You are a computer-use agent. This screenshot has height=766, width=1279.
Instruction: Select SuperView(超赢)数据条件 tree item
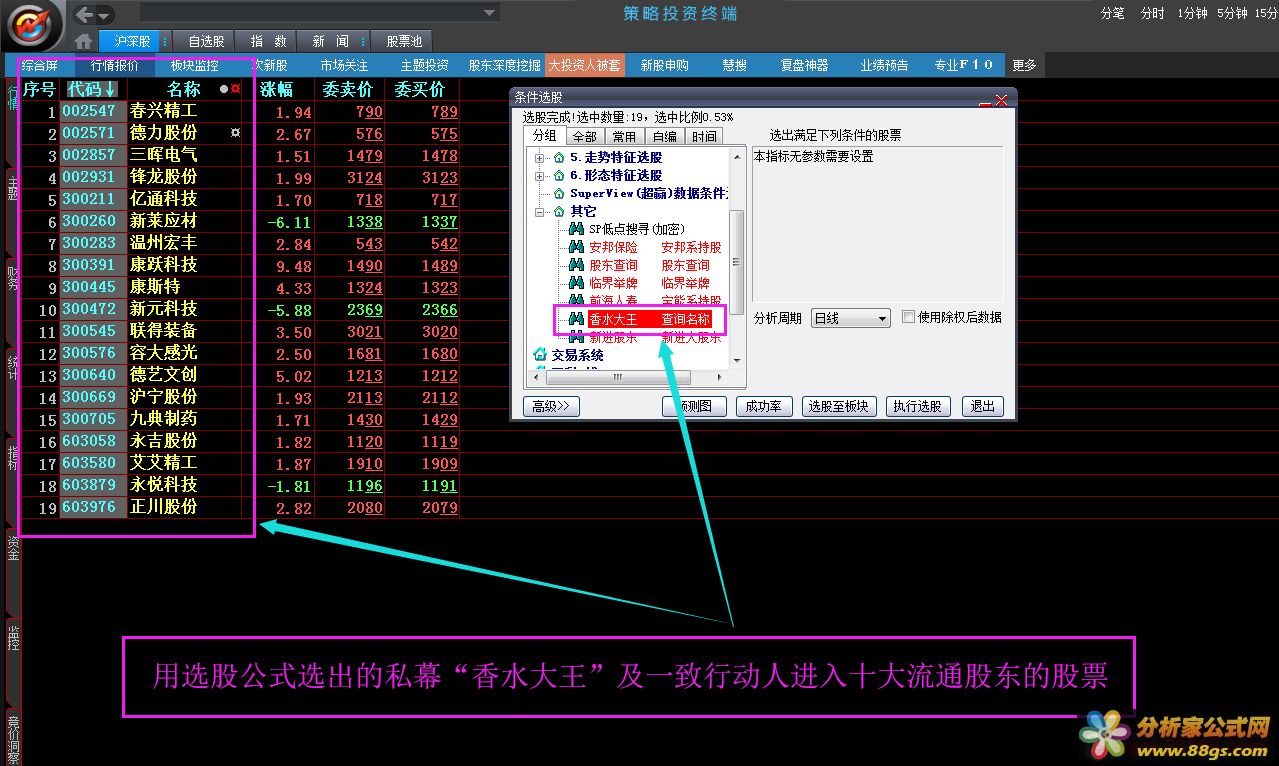649,194
